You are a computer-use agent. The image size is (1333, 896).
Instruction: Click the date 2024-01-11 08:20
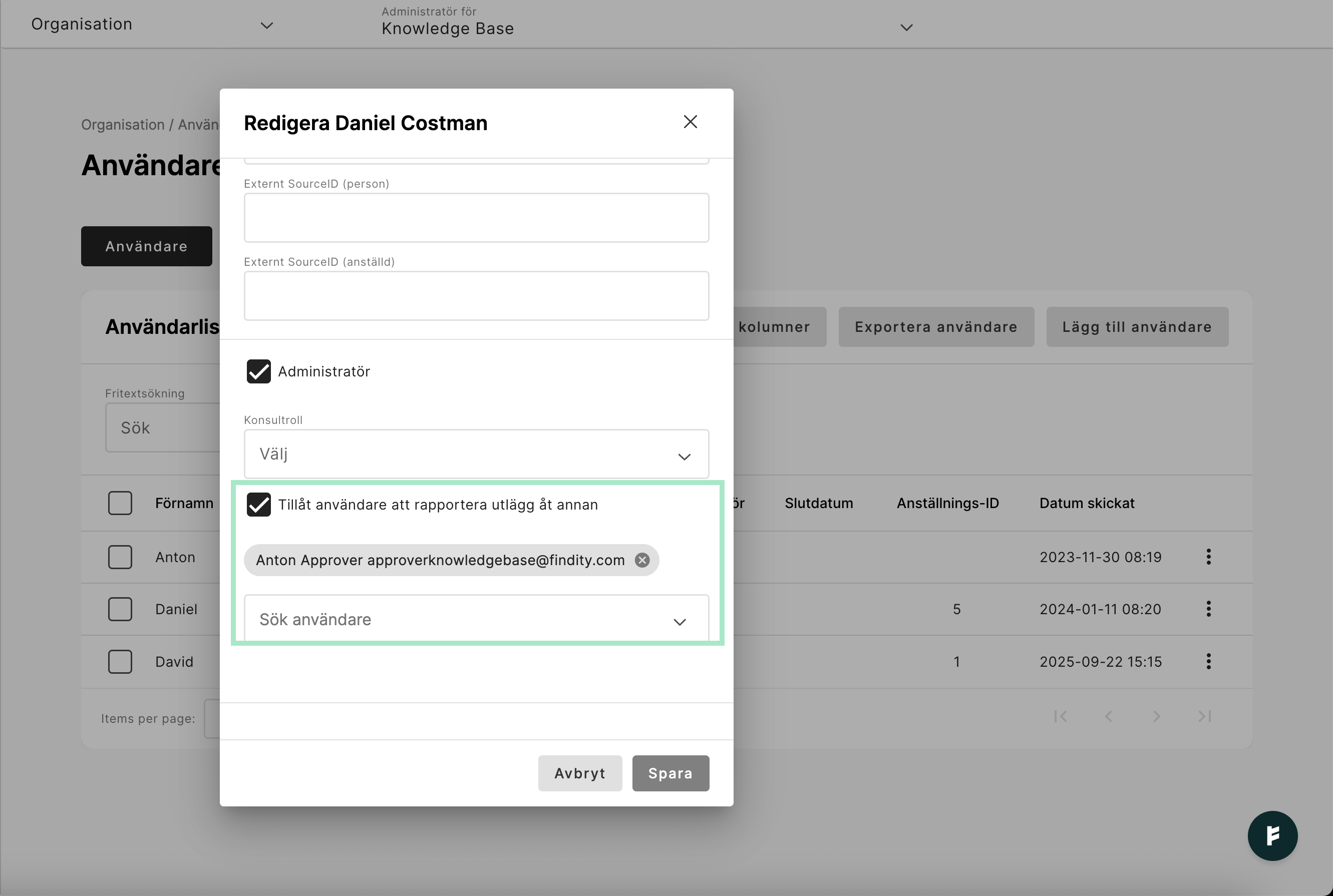(x=1100, y=609)
